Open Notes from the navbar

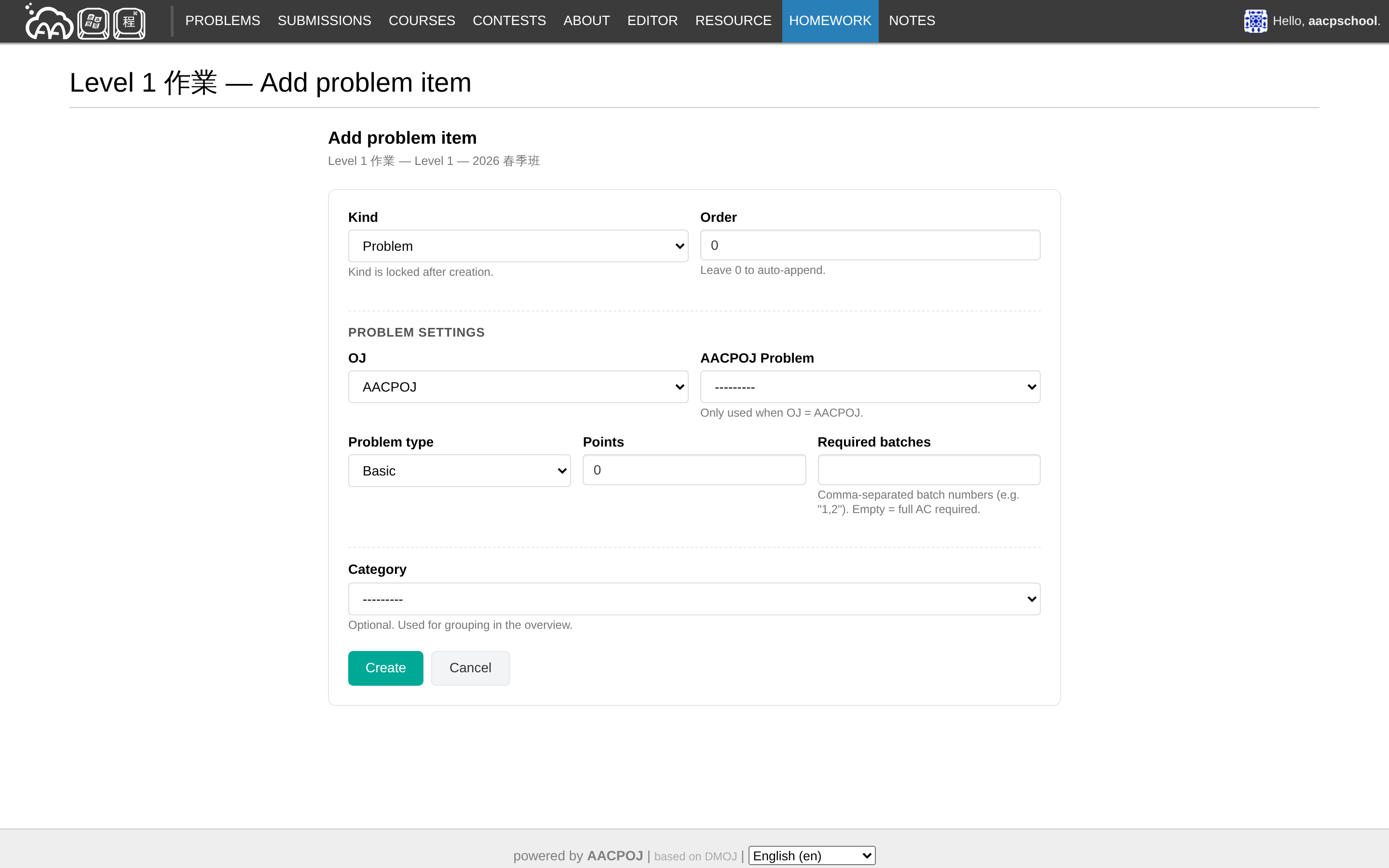(x=912, y=21)
